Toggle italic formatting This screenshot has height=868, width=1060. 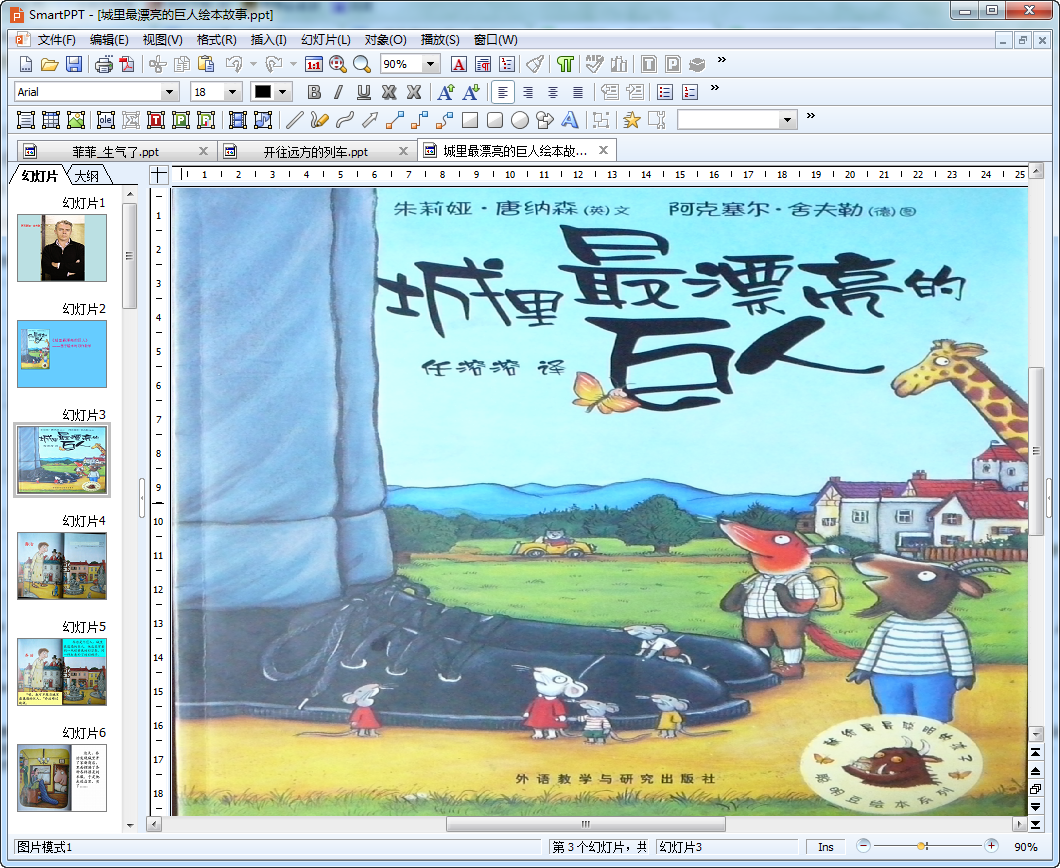(x=339, y=92)
